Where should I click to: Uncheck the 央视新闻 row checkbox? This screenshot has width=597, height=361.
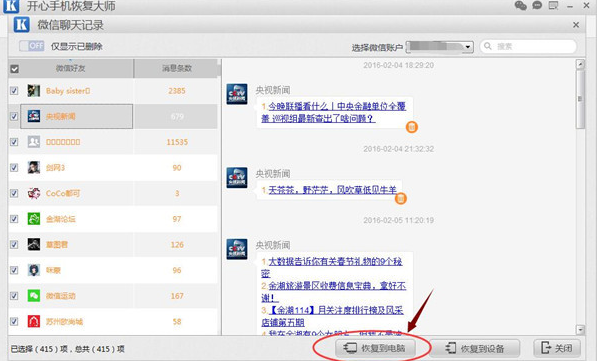point(14,116)
